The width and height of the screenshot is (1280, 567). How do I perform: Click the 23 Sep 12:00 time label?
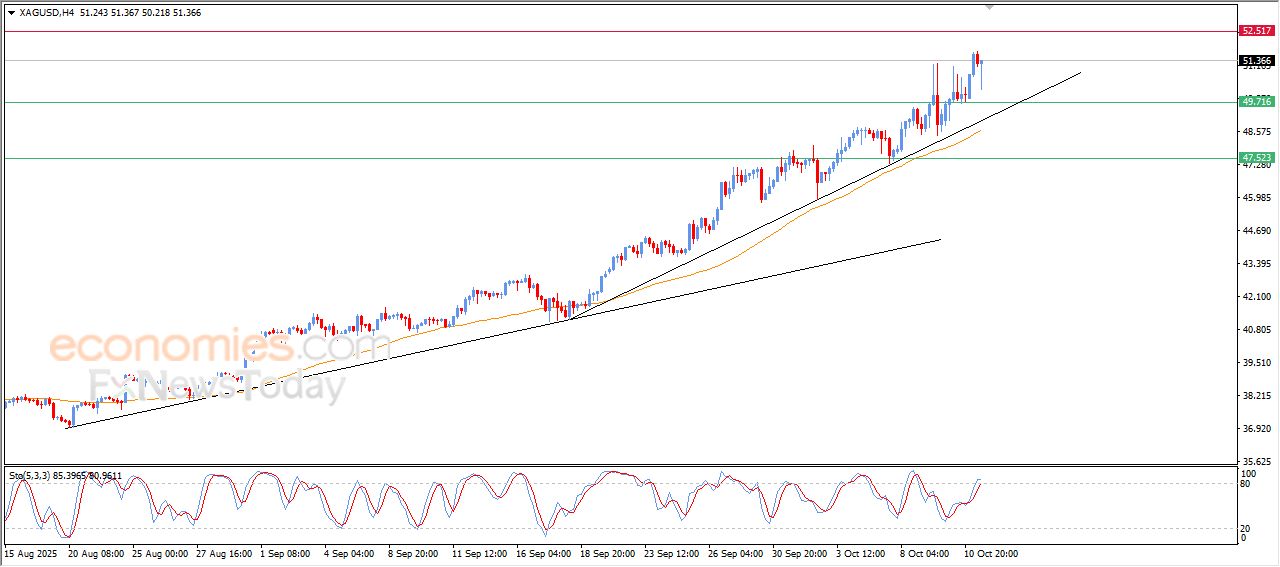pos(673,552)
